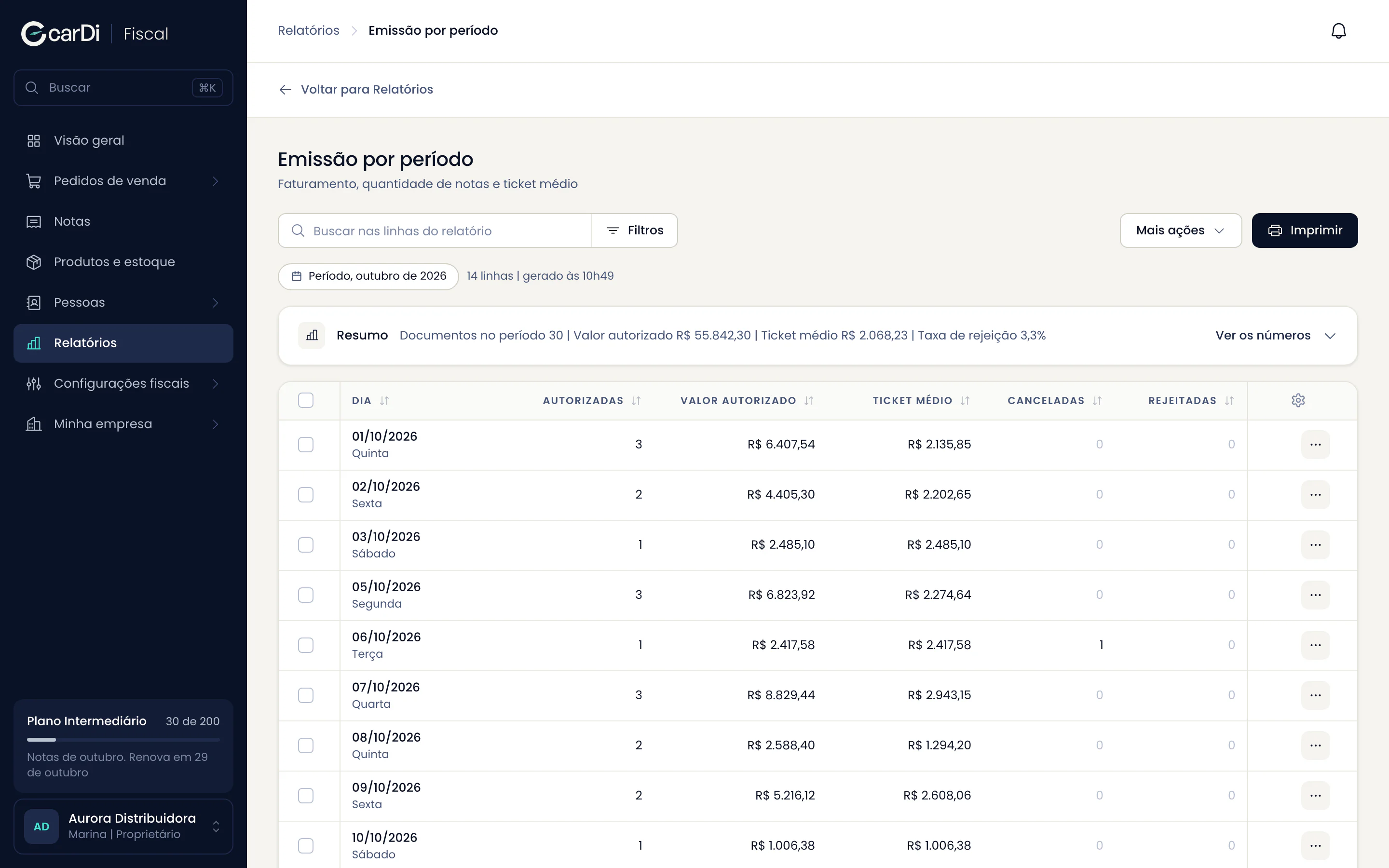
Task: Click the carDi logo
Action: (60, 33)
